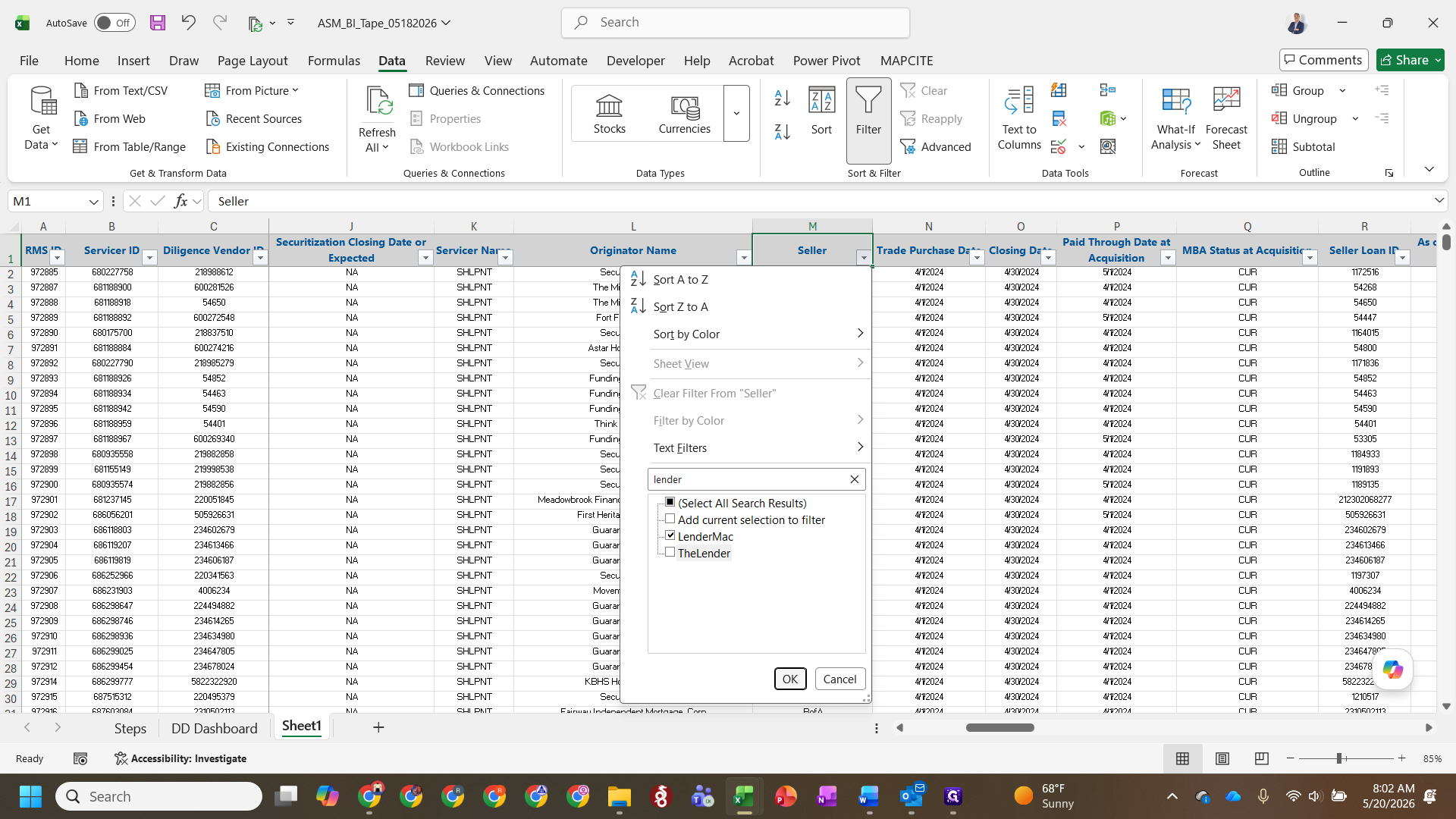The image size is (1456, 819).
Task: Open Text to Columns wizard
Action: click(1019, 118)
